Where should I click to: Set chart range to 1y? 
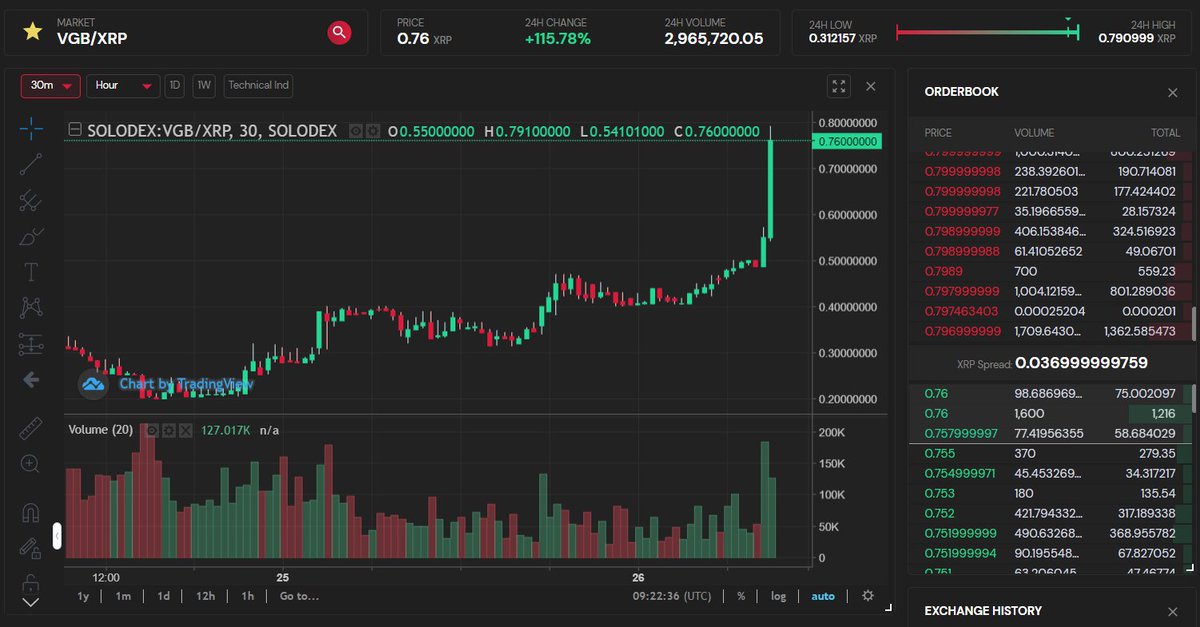tap(84, 596)
